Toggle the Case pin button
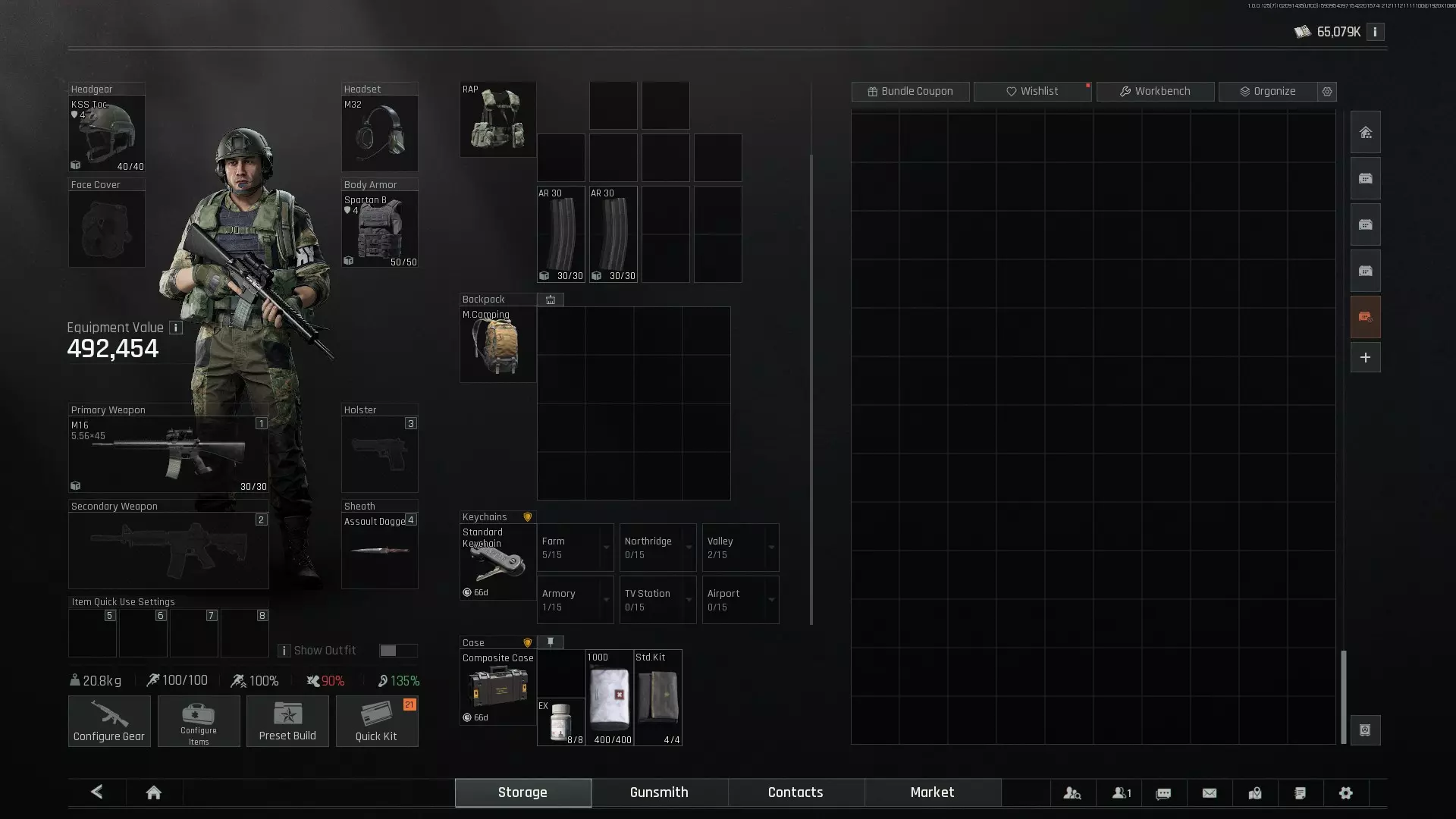This screenshot has height=819, width=1456. 551,642
